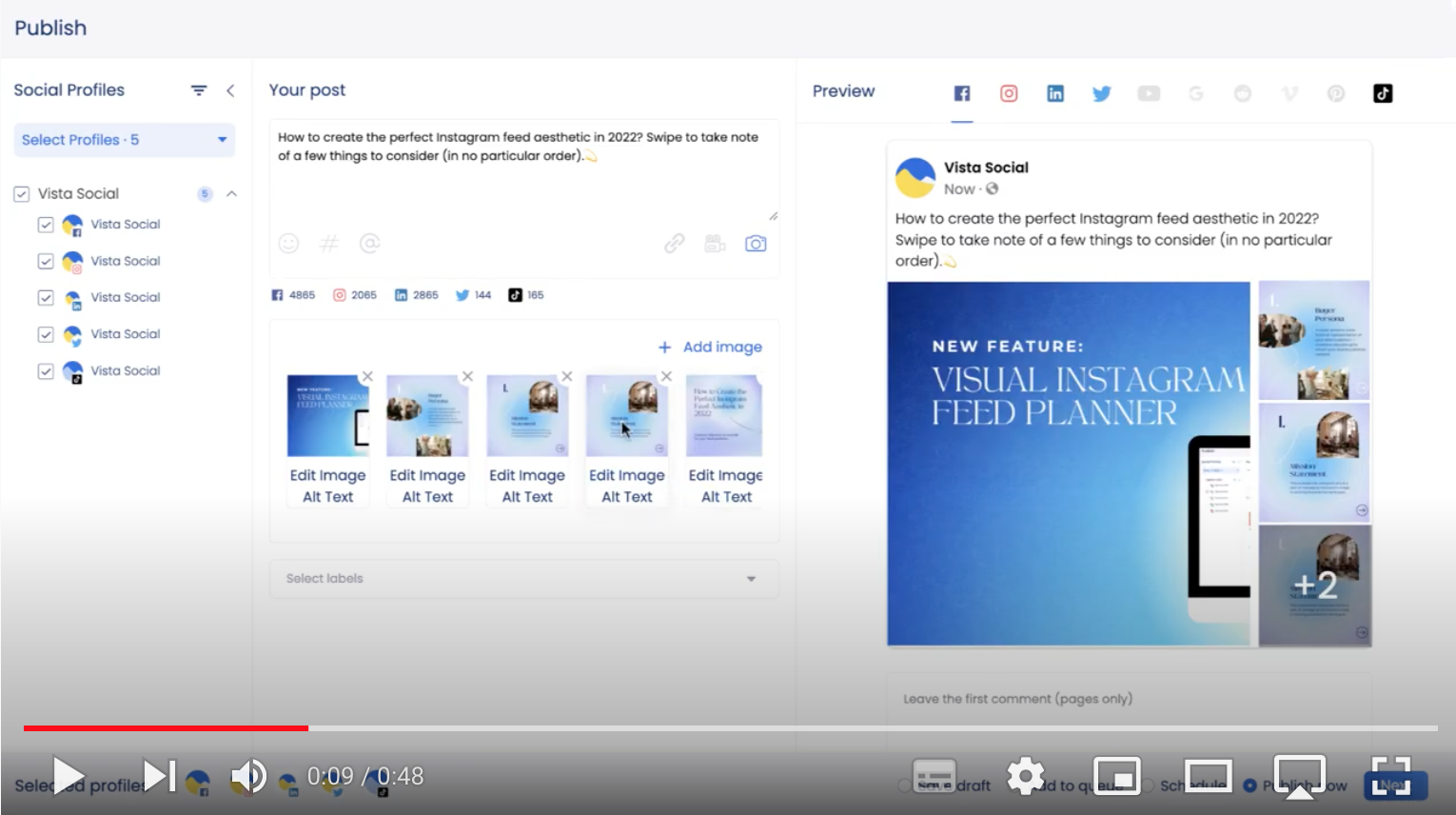Click the filter icon in Social Profiles
Viewport: 1456px width, 815px height.
tap(199, 90)
